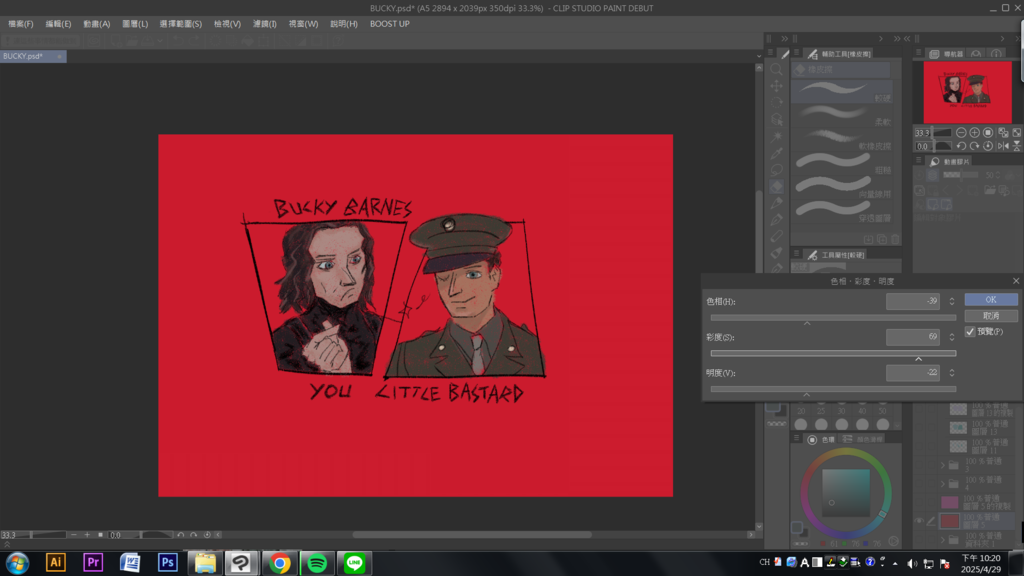Confirm hue saturation dialog with OK
Image resolution: width=1024 pixels, height=576 pixels.
[x=991, y=299]
